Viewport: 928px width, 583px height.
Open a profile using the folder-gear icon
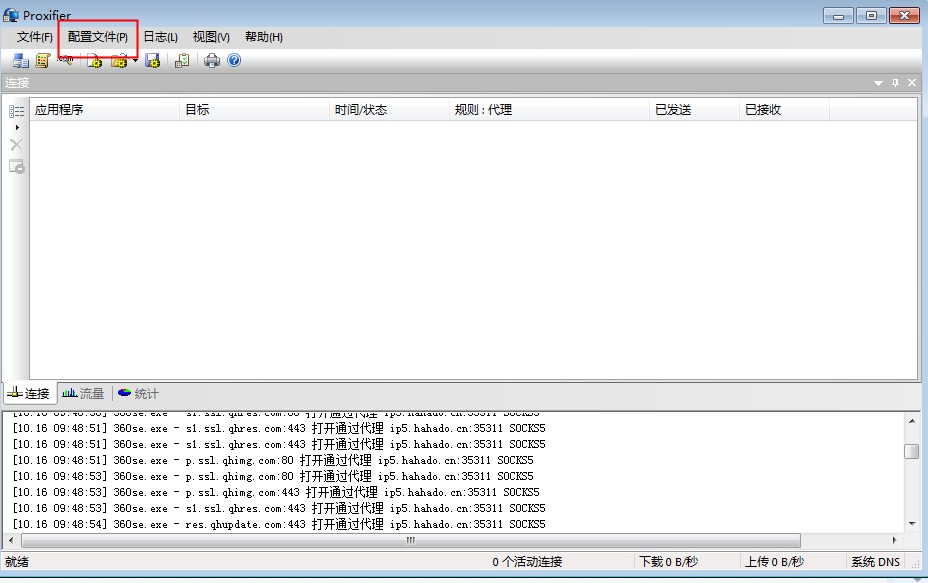coord(119,60)
